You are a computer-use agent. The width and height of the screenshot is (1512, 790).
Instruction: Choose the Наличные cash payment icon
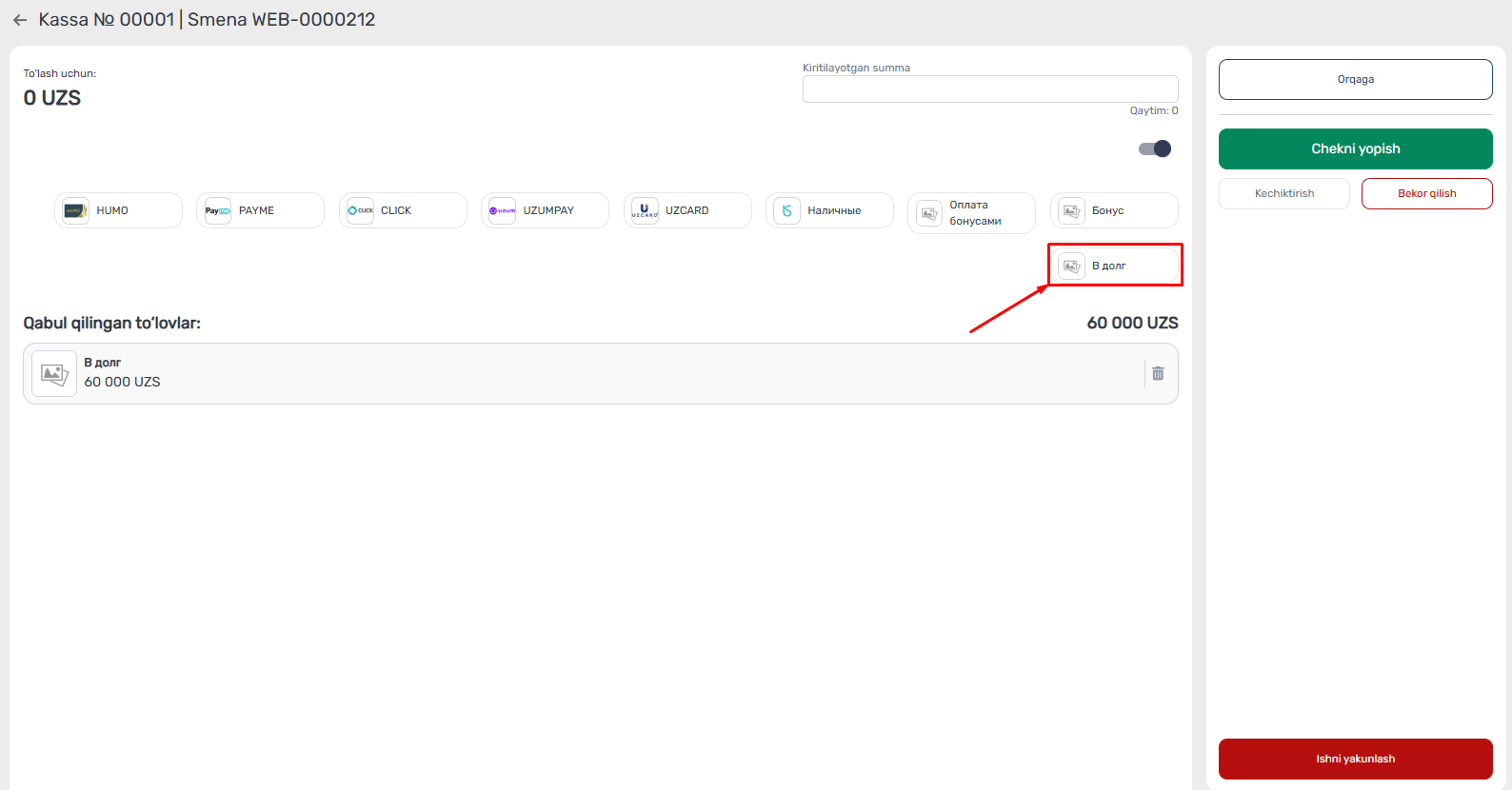pos(786,210)
